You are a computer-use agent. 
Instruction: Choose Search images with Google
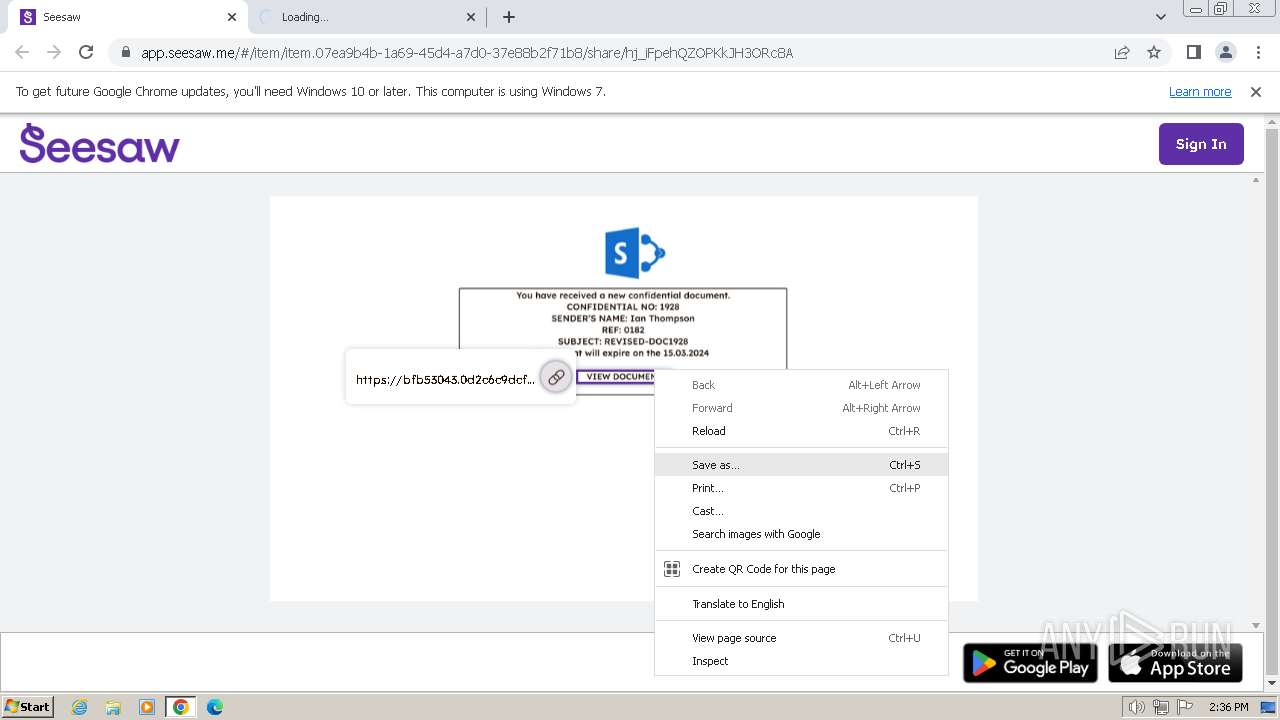(x=801, y=534)
